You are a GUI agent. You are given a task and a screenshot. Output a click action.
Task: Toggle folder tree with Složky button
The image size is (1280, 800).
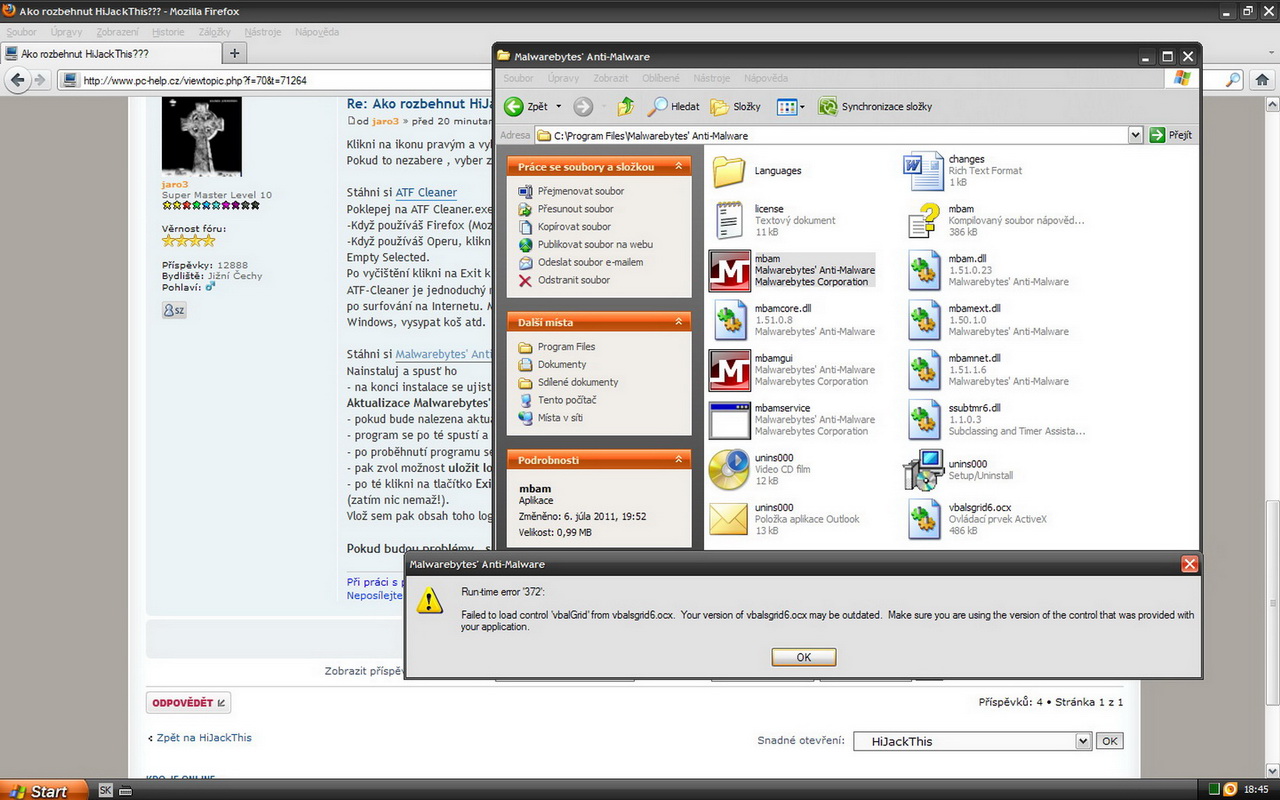(x=736, y=106)
